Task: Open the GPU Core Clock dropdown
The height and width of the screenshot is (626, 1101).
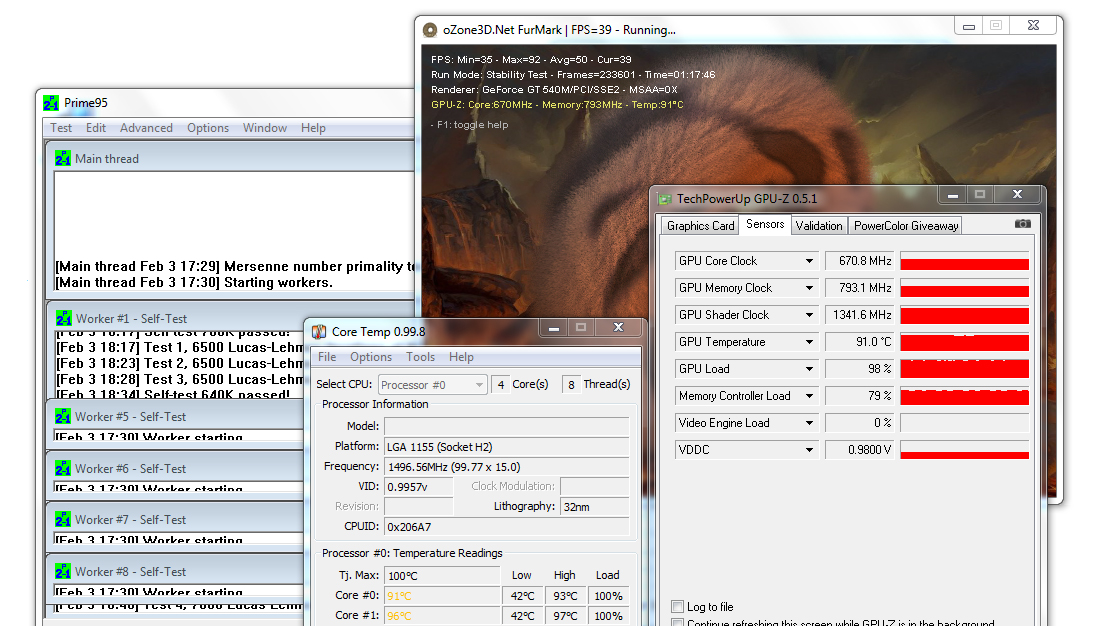Action: pos(809,261)
